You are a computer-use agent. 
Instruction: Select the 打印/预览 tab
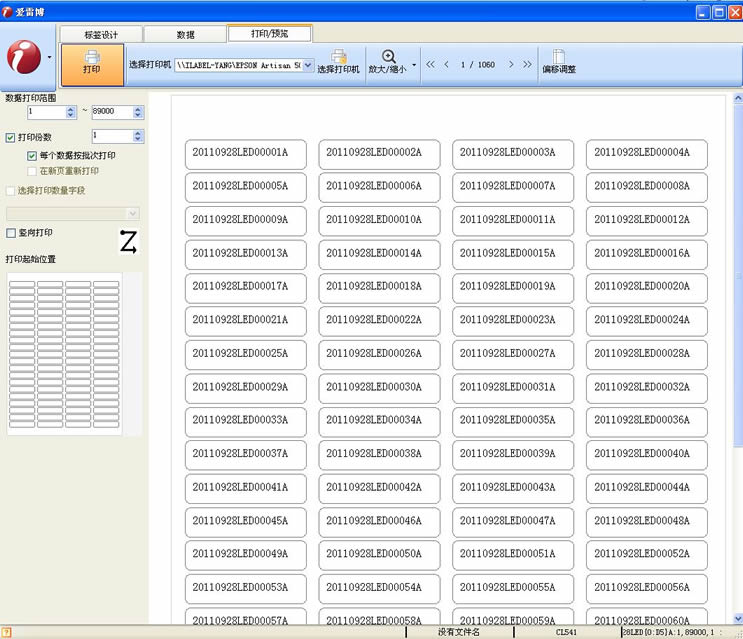(x=269, y=33)
